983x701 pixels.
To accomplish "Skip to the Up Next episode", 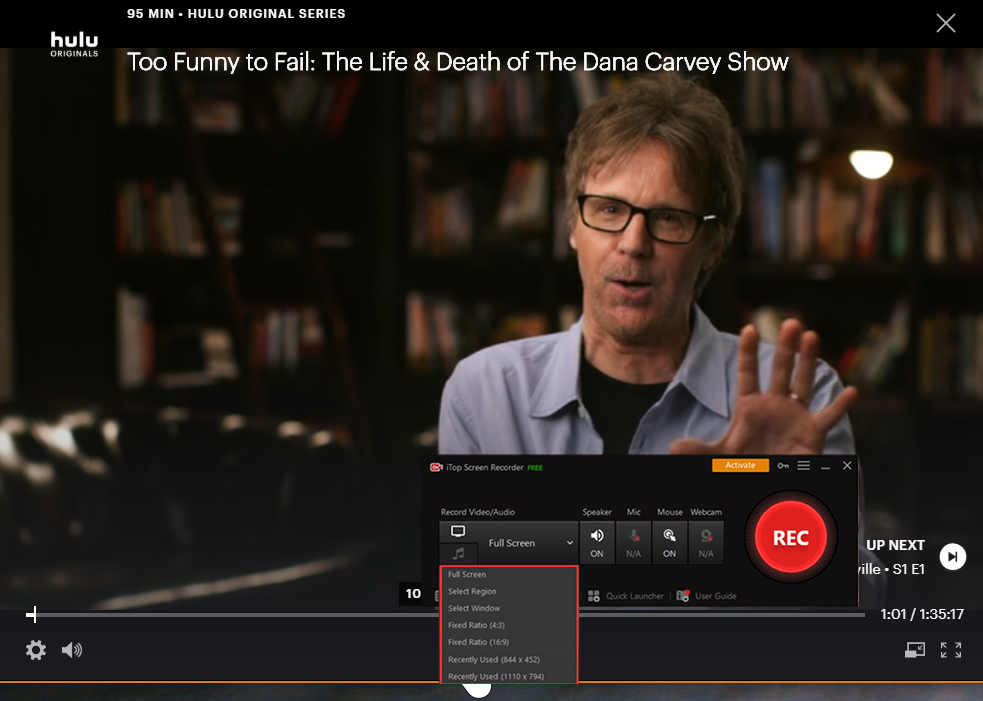I will click(x=953, y=557).
